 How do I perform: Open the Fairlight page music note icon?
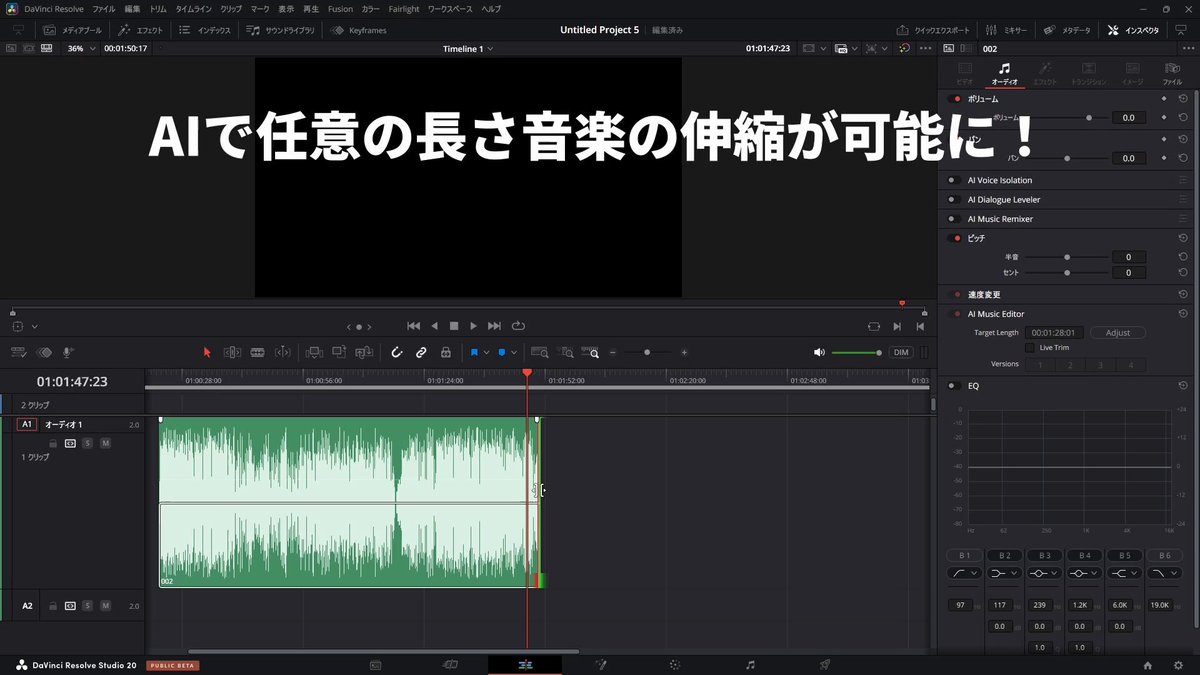coord(750,664)
